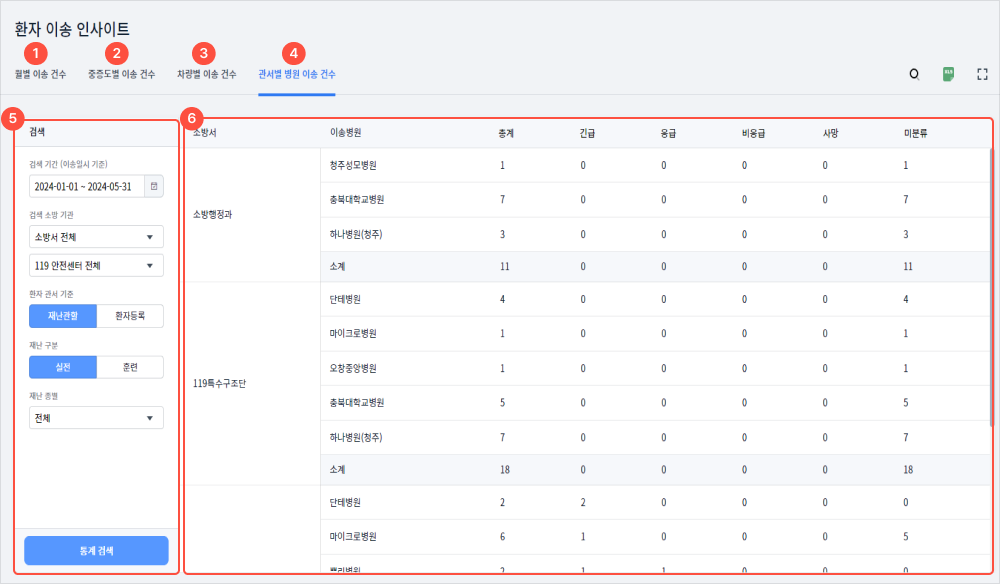Screen dimensions: 1000x584
Task: Switch patient jurisdiction to 환자등록
Action: tap(130, 316)
